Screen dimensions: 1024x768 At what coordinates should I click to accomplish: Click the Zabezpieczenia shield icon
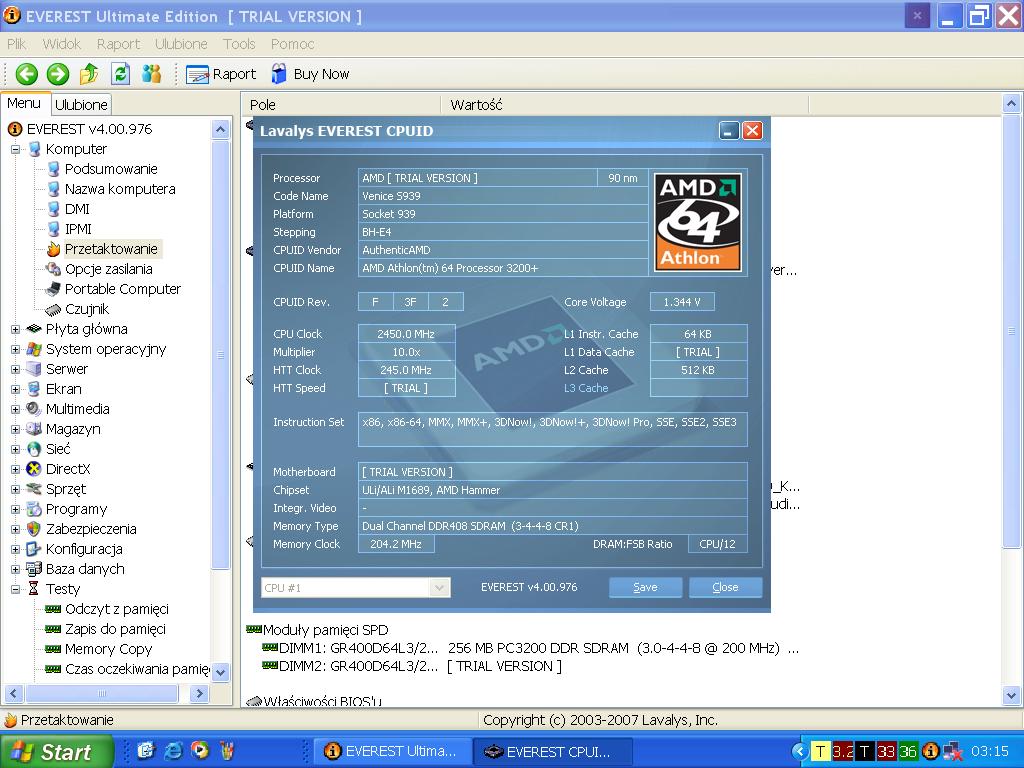(x=33, y=529)
